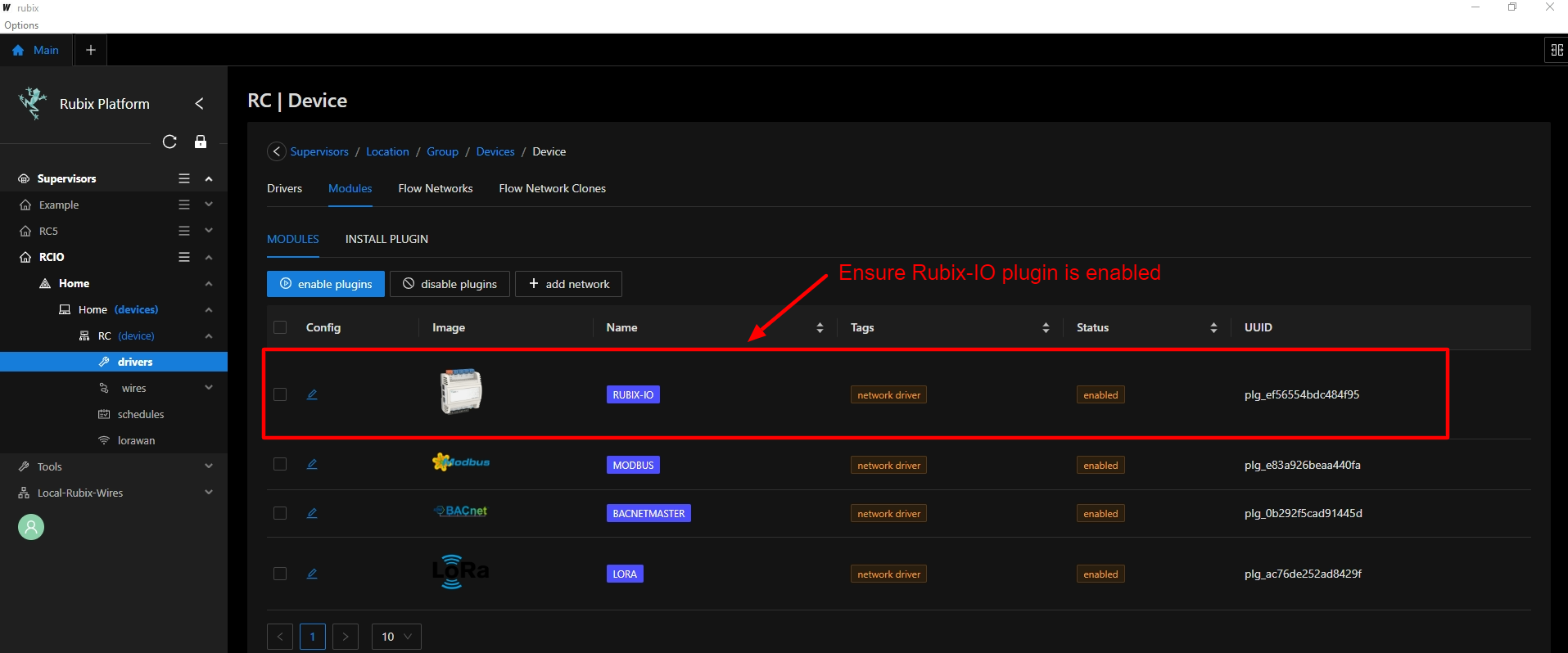Check the BACNETMASTER row checkbox

click(x=280, y=513)
